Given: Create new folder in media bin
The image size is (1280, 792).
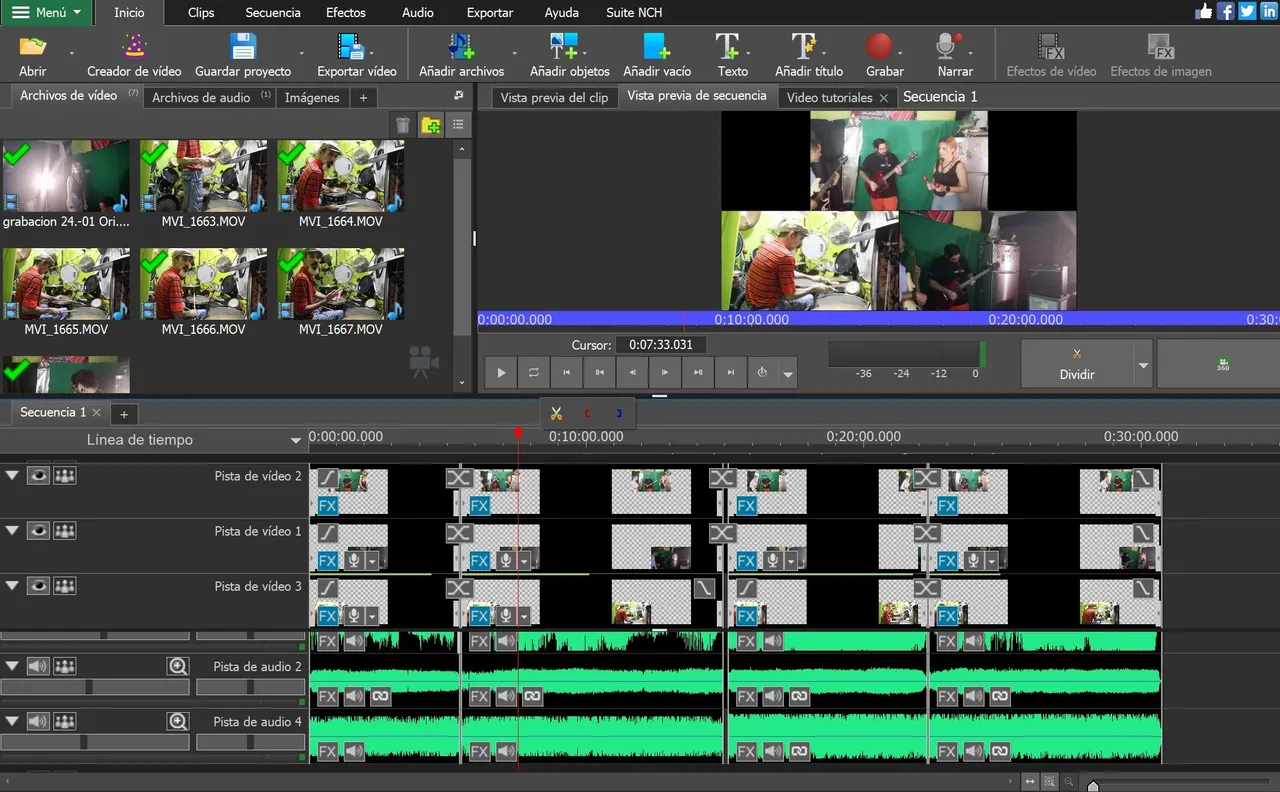Looking at the screenshot, I should tap(431, 125).
